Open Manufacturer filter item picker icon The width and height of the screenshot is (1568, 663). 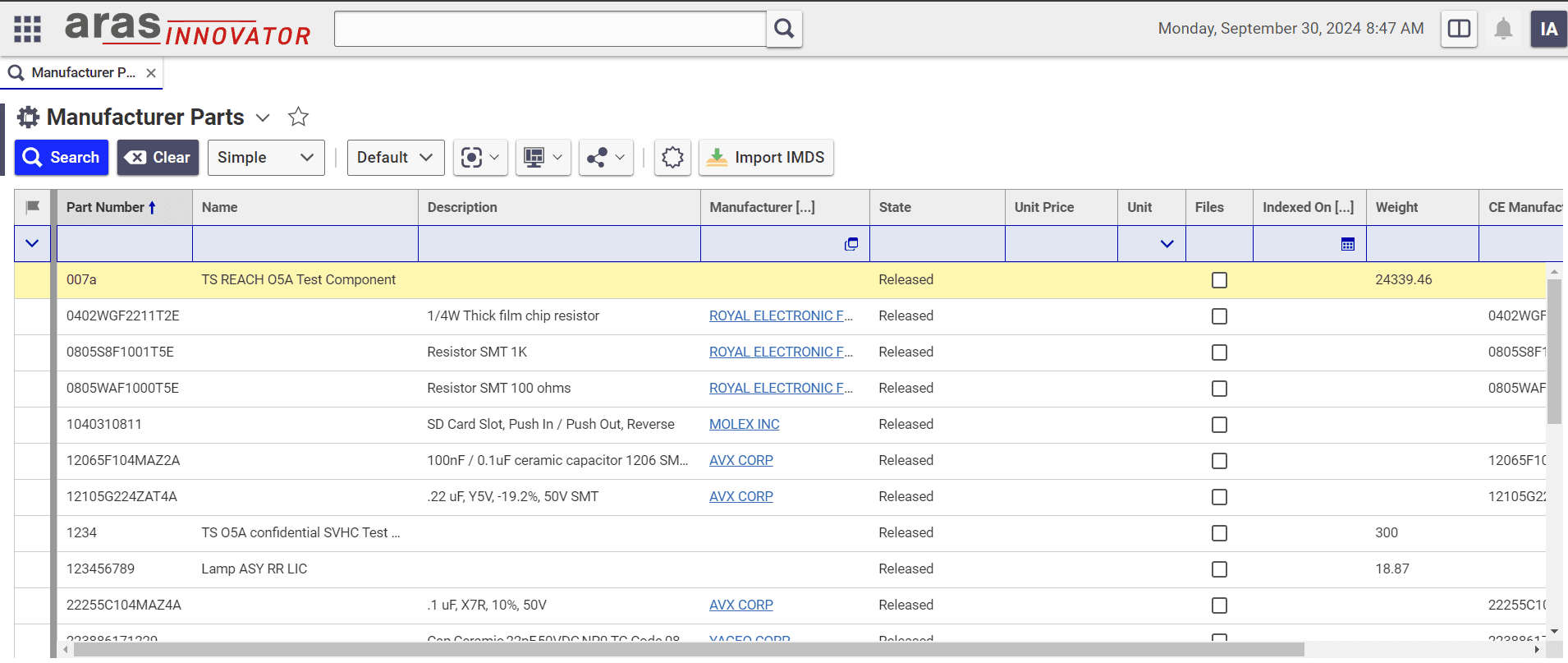tap(851, 244)
